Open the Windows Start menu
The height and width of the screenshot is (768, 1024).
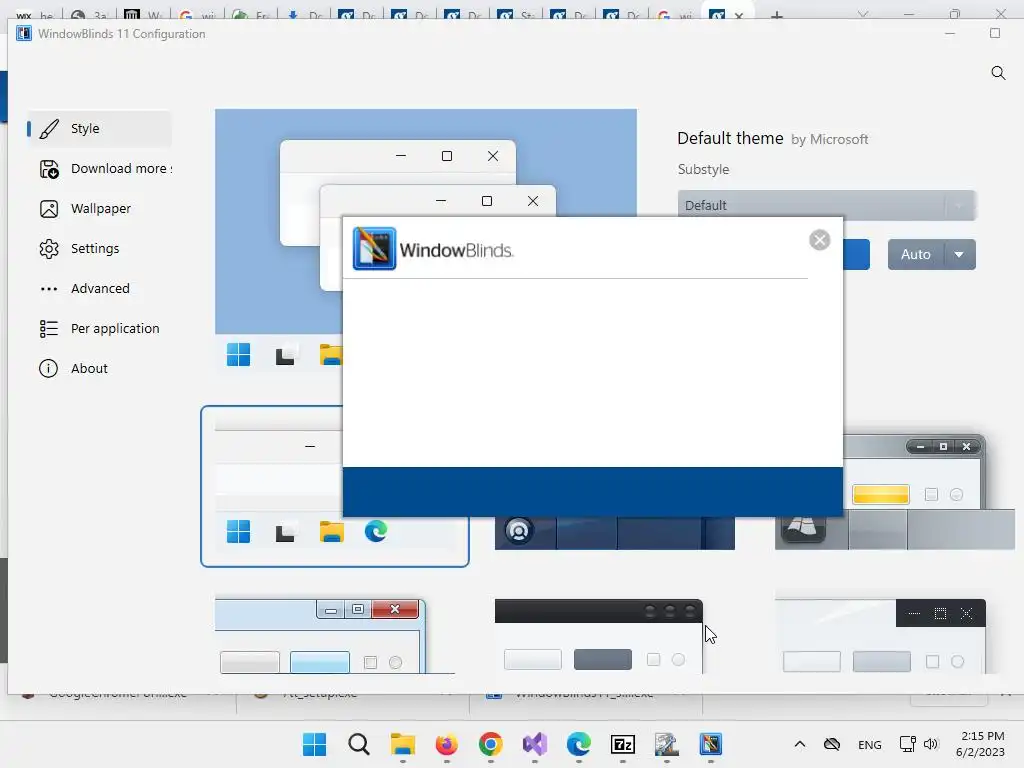[x=314, y=744]
